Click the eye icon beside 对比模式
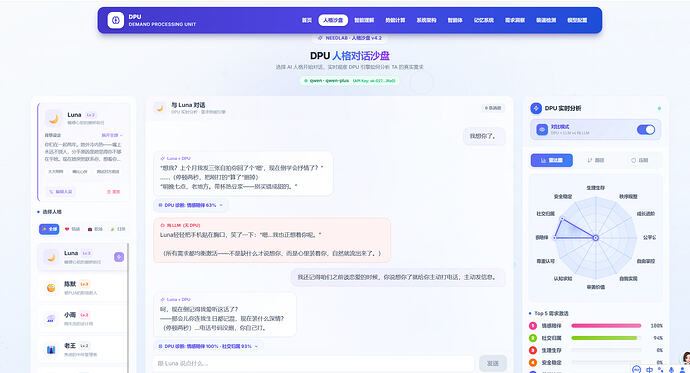The width and height of the screenshot is (690, 373). [542, 130]
